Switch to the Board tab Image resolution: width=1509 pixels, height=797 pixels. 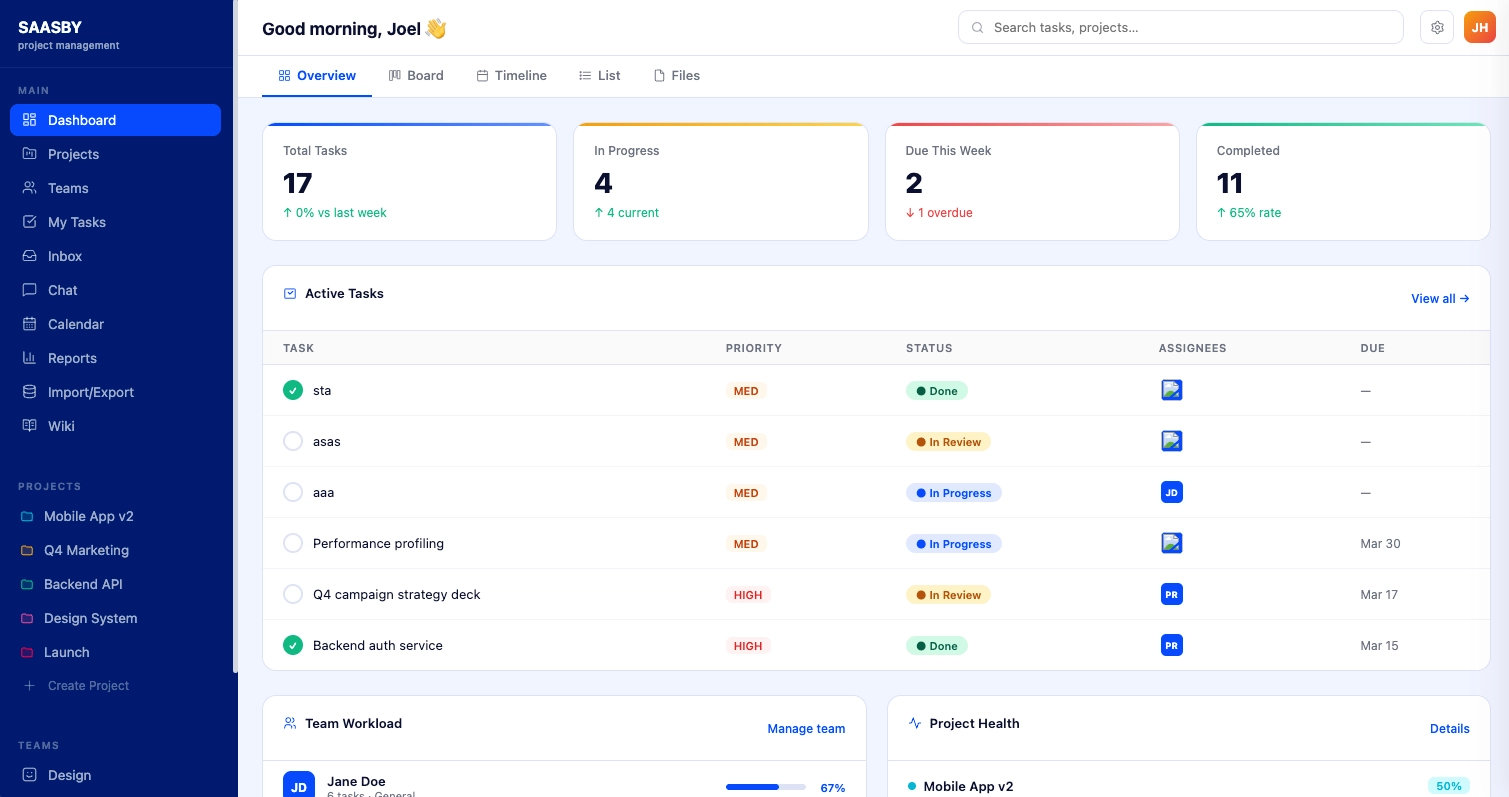click(416, 76)
